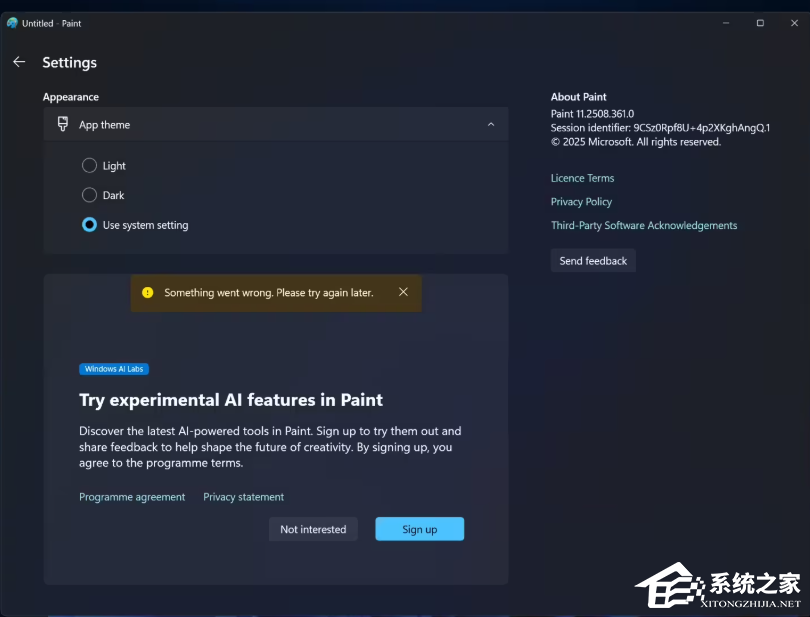Click the 'Send feedback' button
Screen dimensions: 810x617
click(593, 260)
